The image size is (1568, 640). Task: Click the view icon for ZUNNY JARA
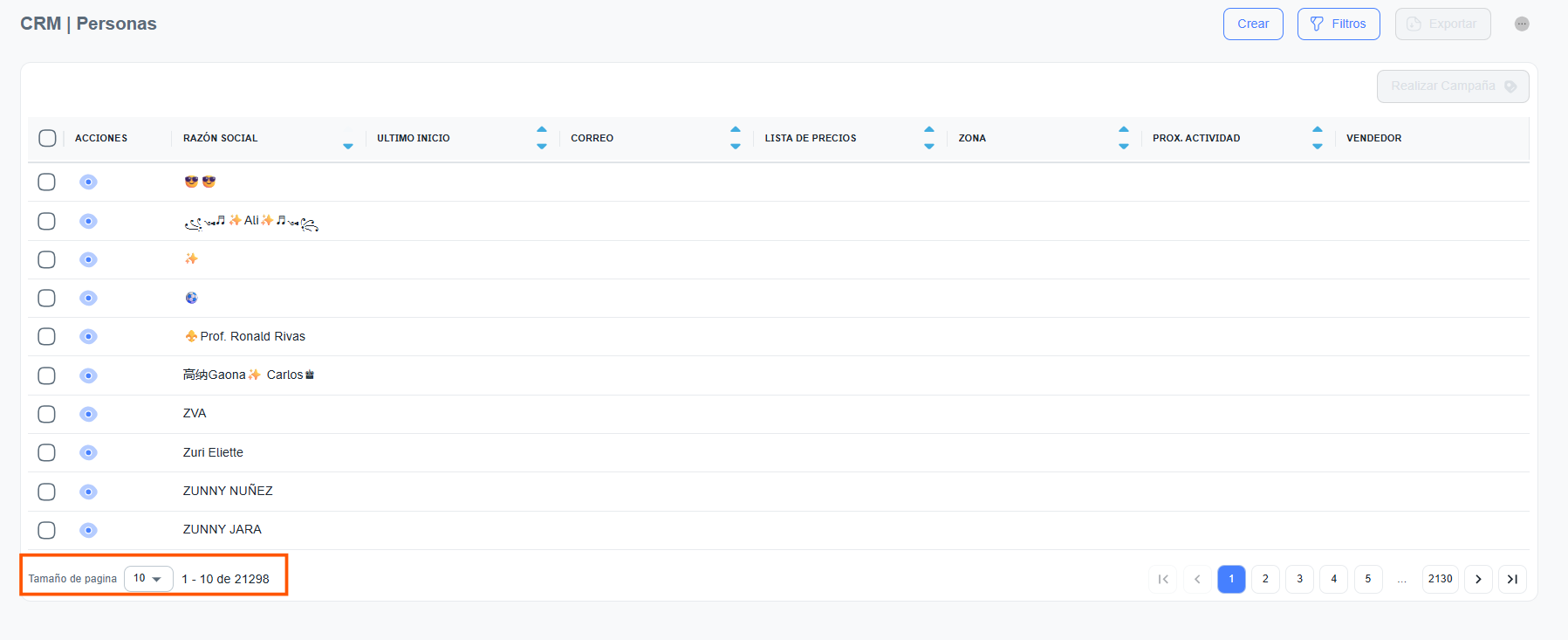pos(88,530)
